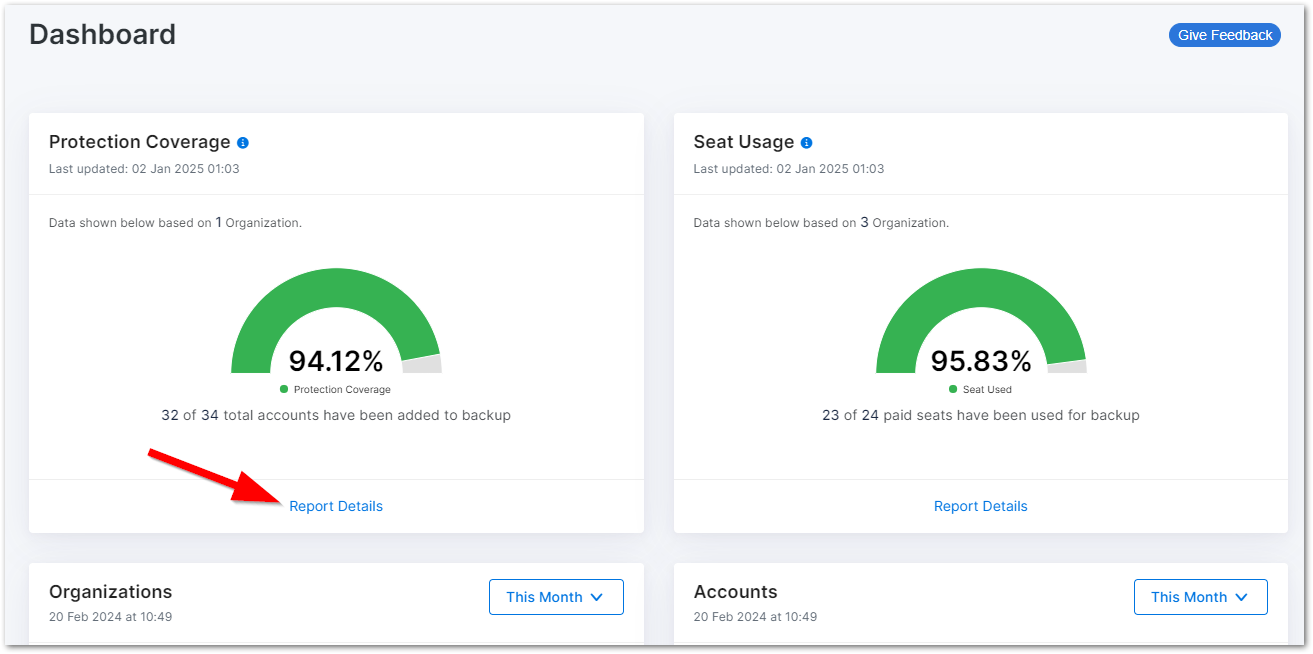Expand the This Month dropdown under Organizations
The height and width of the screenshot is (654, 1313).
point(556,597)
